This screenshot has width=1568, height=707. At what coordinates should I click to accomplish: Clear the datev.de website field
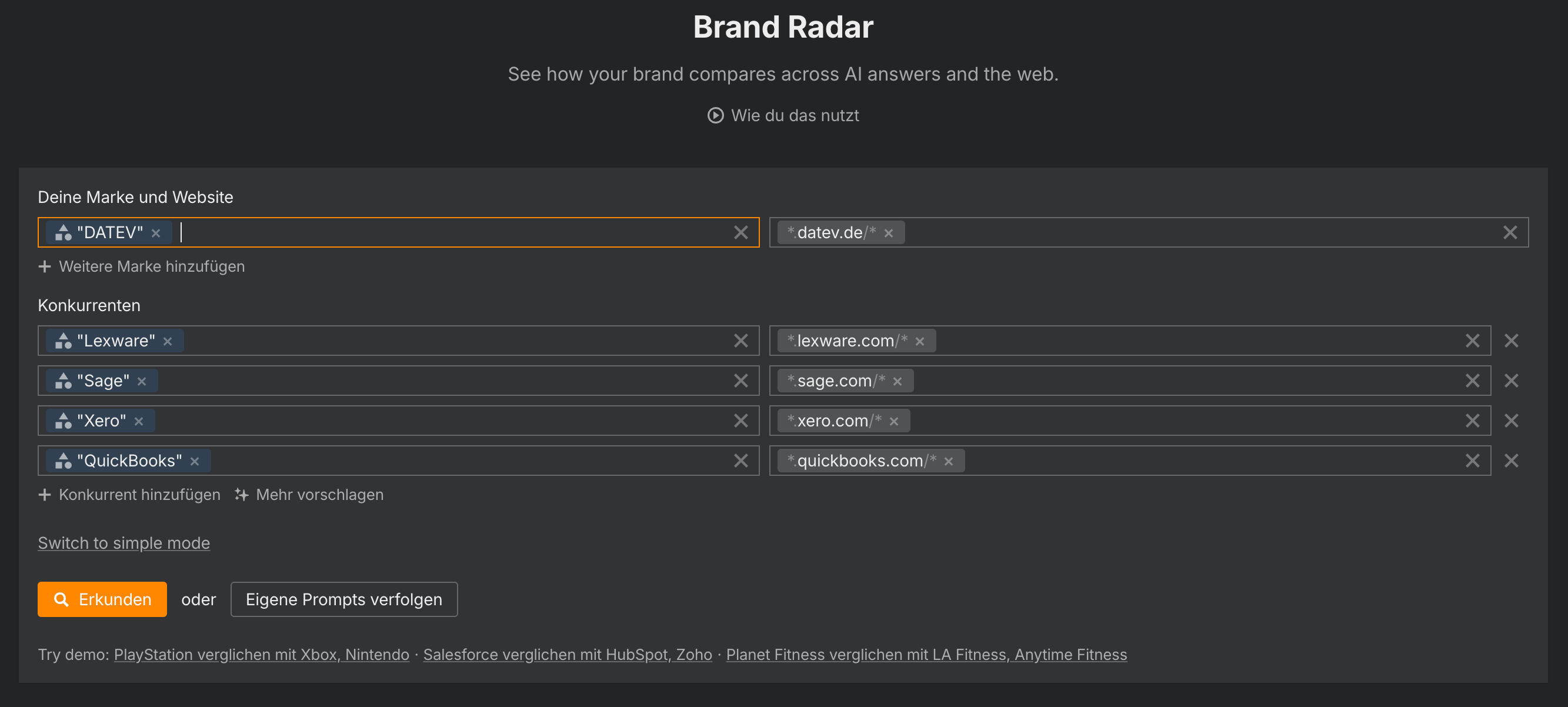(x=1510, y=232)
